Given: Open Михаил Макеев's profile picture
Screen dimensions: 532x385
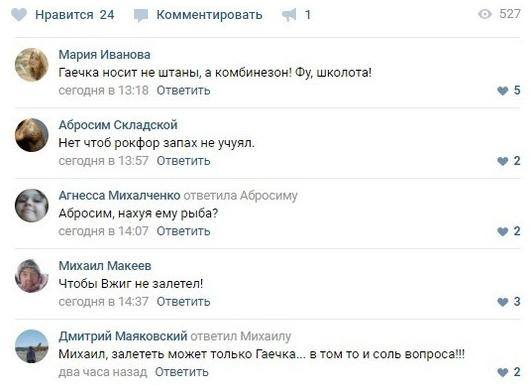Looking at the screenshot, I should tap(32, 276).
